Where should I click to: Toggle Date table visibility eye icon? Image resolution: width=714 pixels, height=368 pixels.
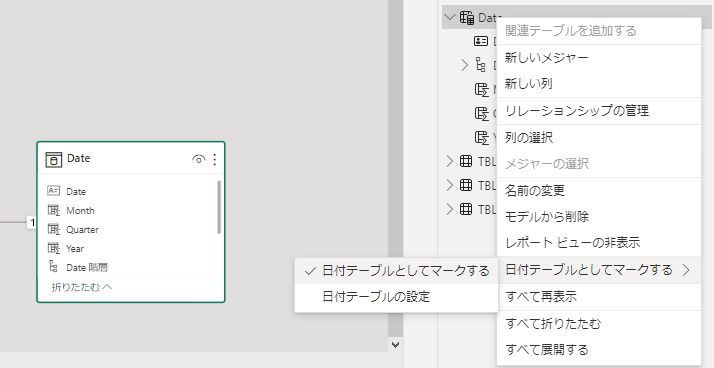(x=199, y=159)
